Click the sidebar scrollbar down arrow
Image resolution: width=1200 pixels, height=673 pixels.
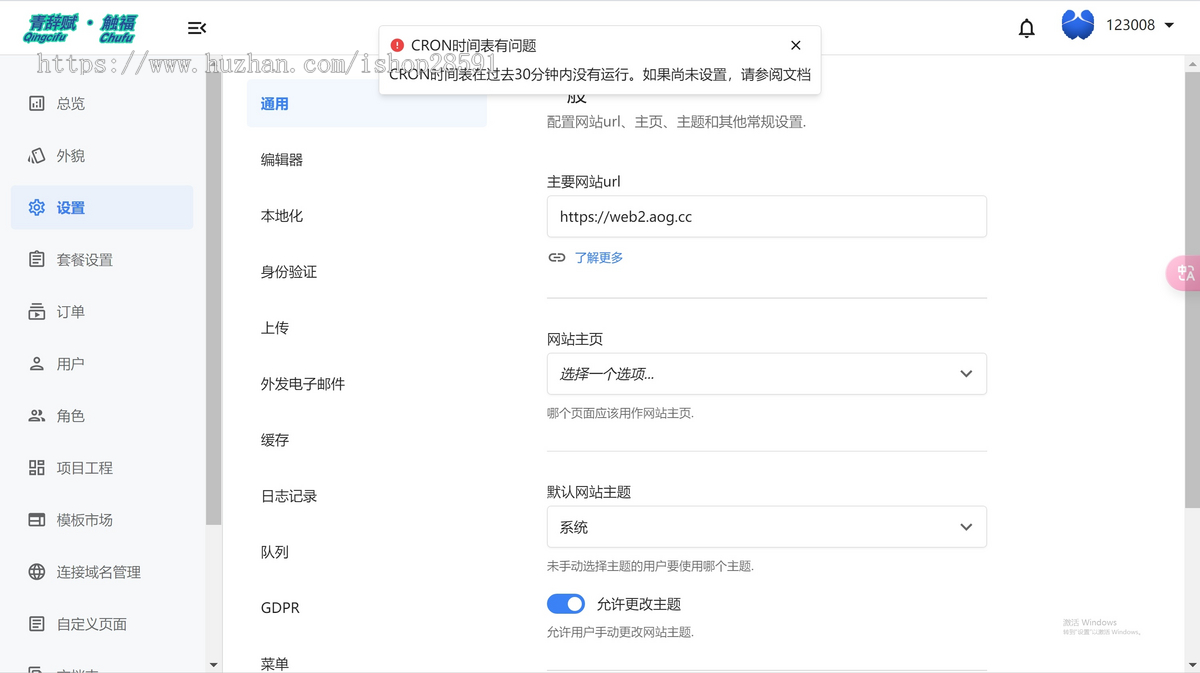[x=213, y=665]
